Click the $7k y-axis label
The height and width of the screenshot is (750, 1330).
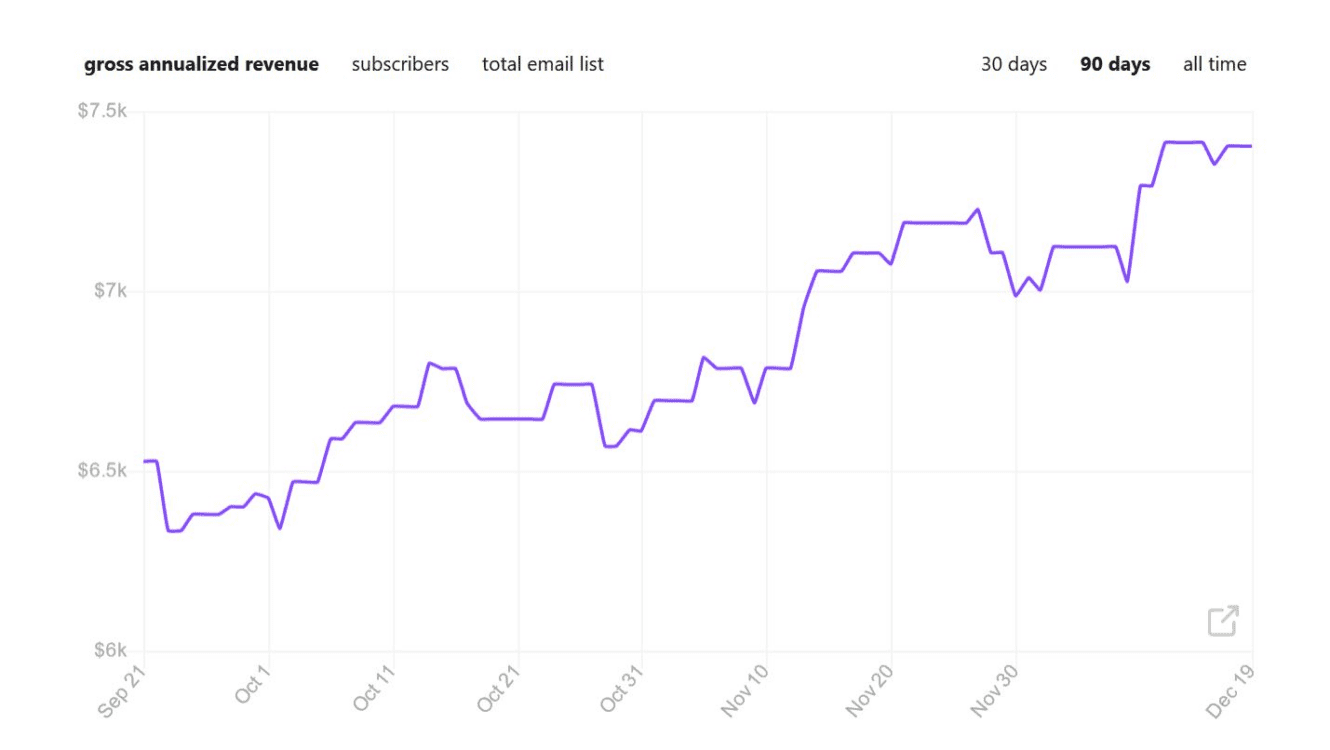[111, 290]
